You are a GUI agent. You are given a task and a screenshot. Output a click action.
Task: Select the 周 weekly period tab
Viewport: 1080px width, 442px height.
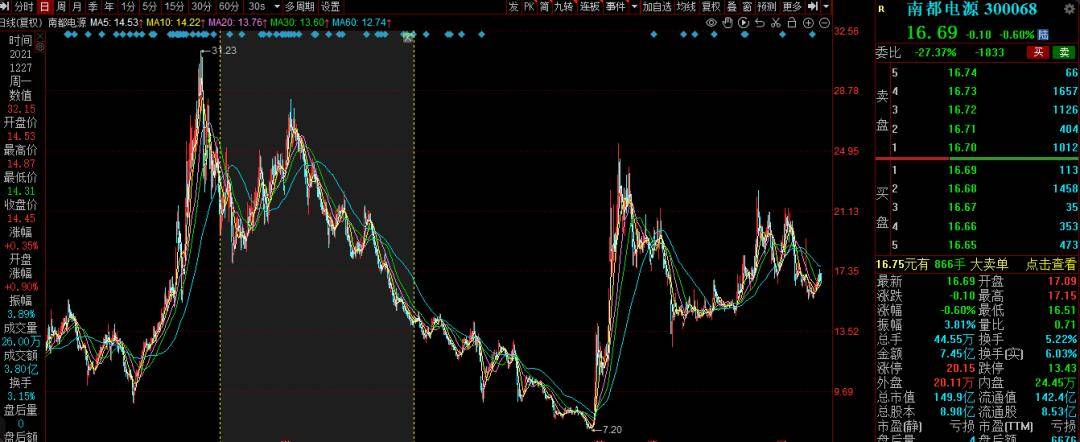tap(62, 6)
